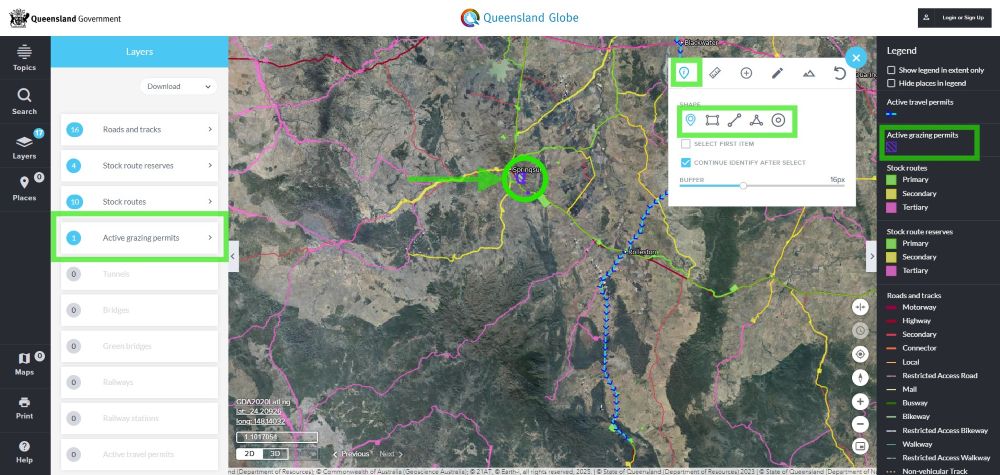The width and height of the screenshot is (1000, 475).
Task: Zoom in on the map
Action: point(860,402)
